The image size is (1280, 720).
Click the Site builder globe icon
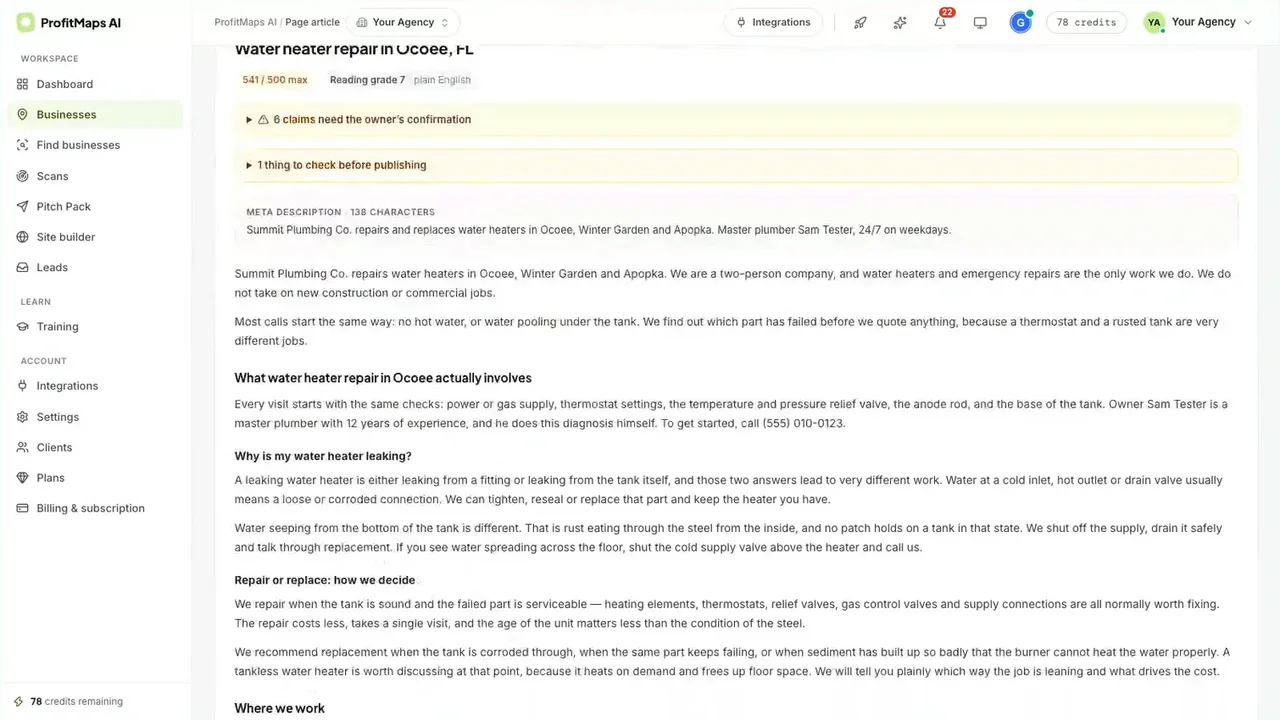point(23,237)
